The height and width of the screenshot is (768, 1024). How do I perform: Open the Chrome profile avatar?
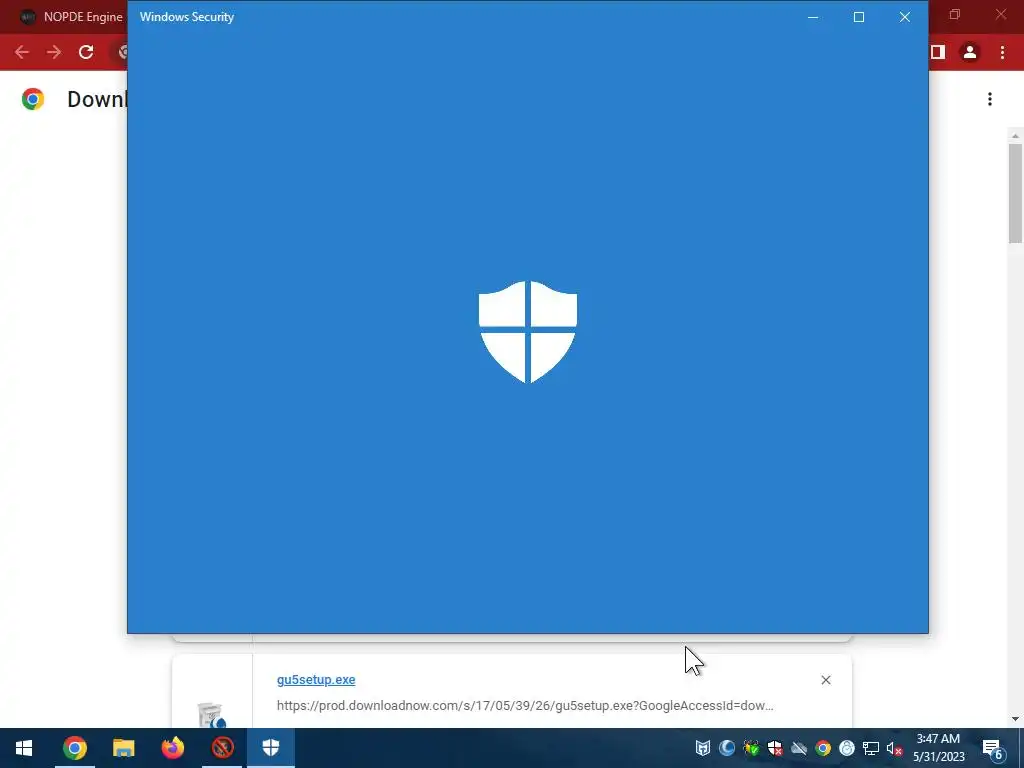coord(970,52)
